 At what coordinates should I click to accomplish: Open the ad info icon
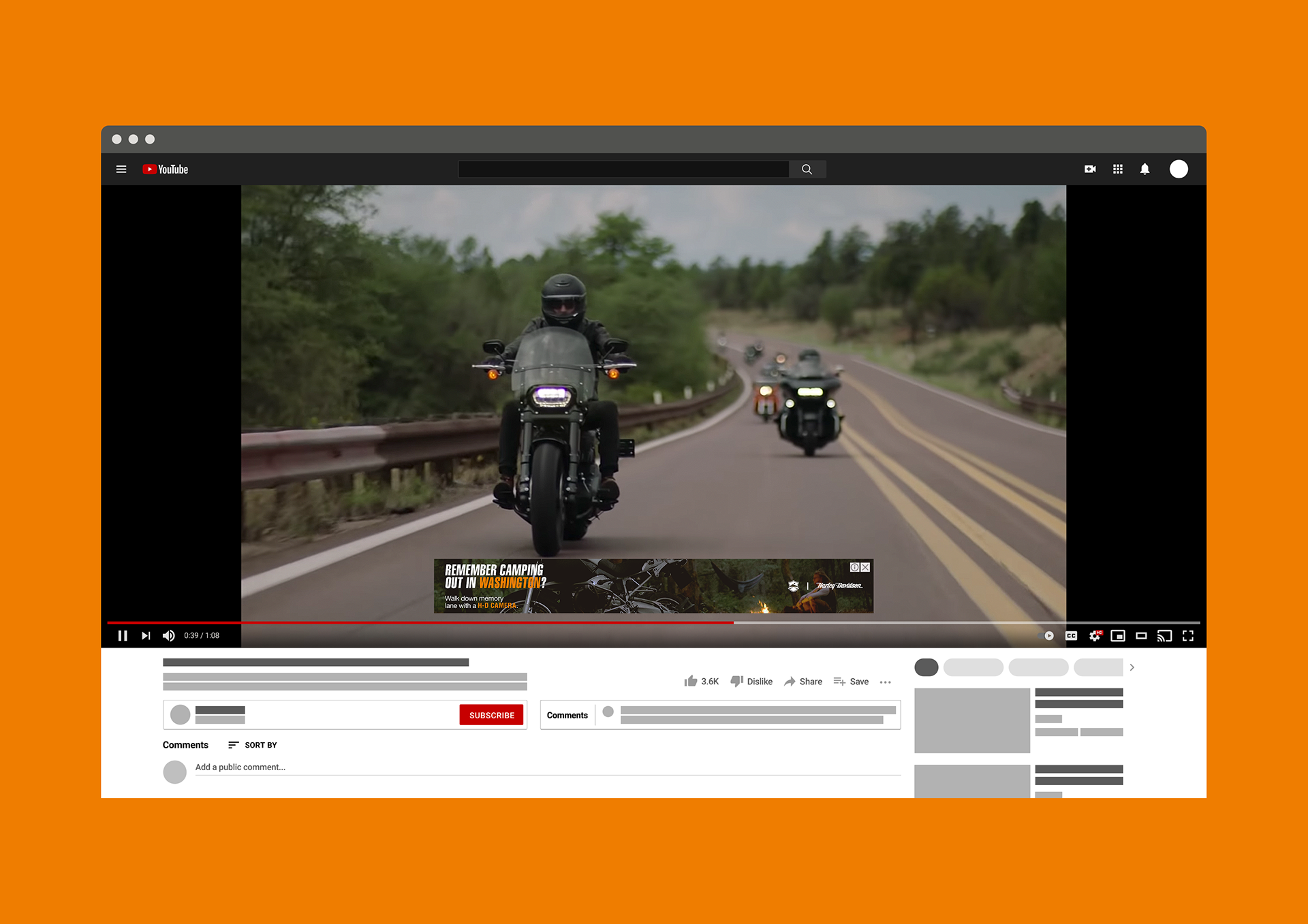pos(854,567)
